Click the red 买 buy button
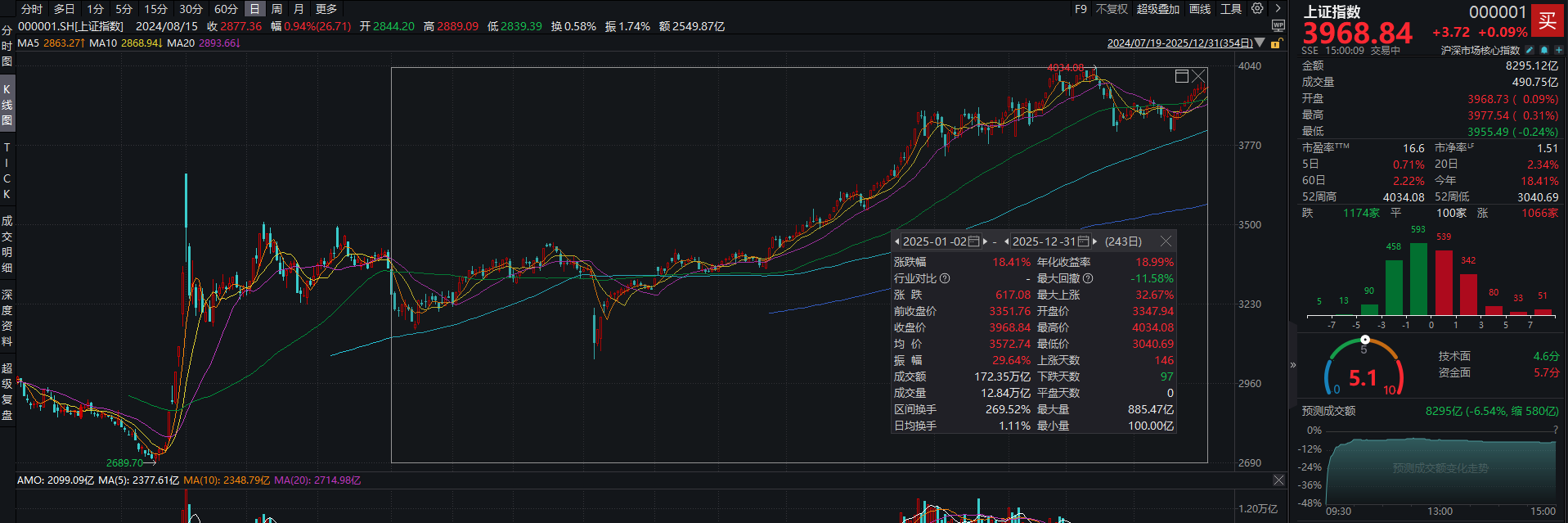1568x523 pixels. [1547, 21]
